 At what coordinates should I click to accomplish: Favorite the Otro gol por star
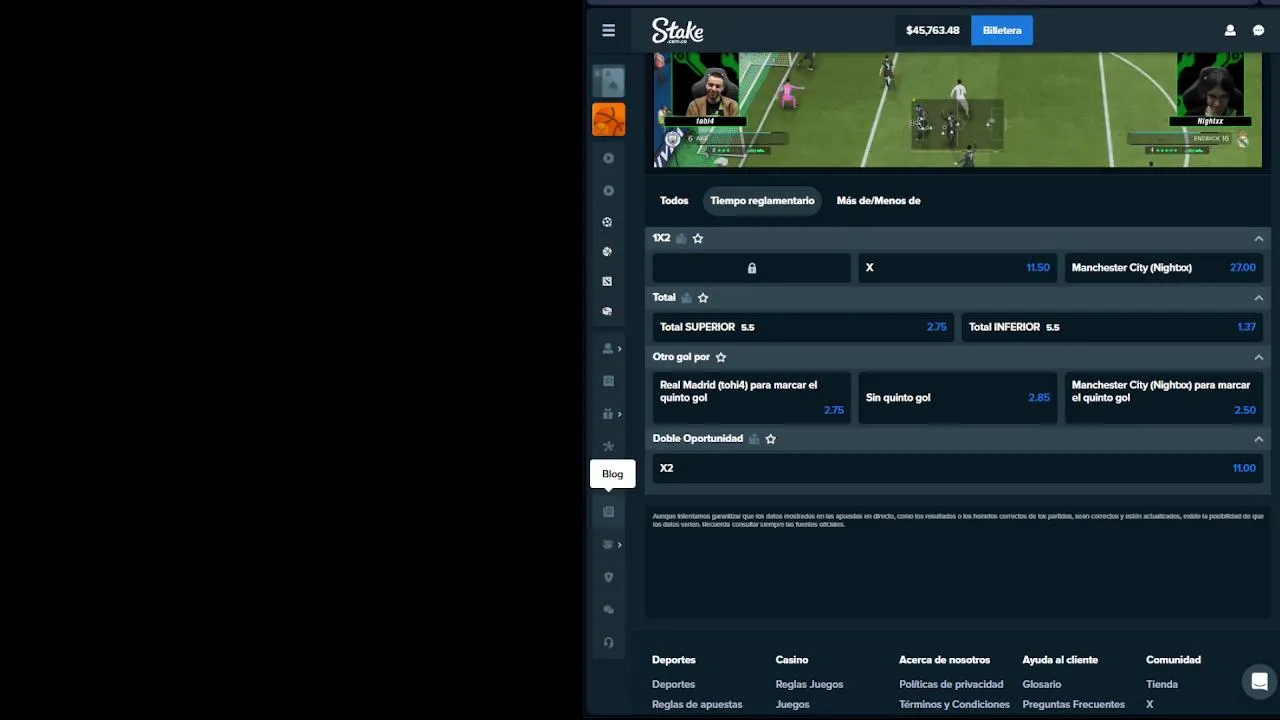pos(721,357)
